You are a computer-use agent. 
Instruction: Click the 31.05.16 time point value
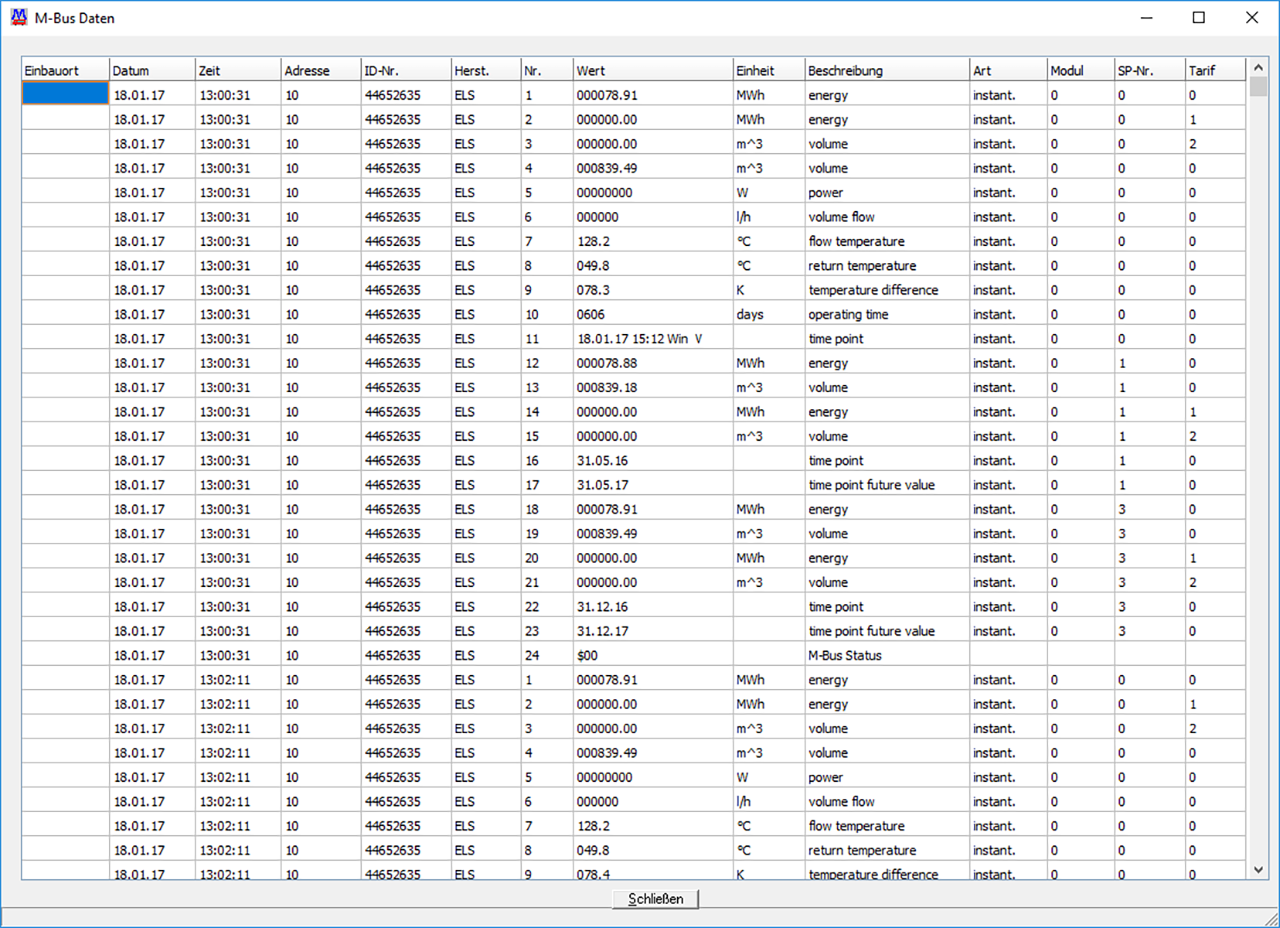coord(653,461)
